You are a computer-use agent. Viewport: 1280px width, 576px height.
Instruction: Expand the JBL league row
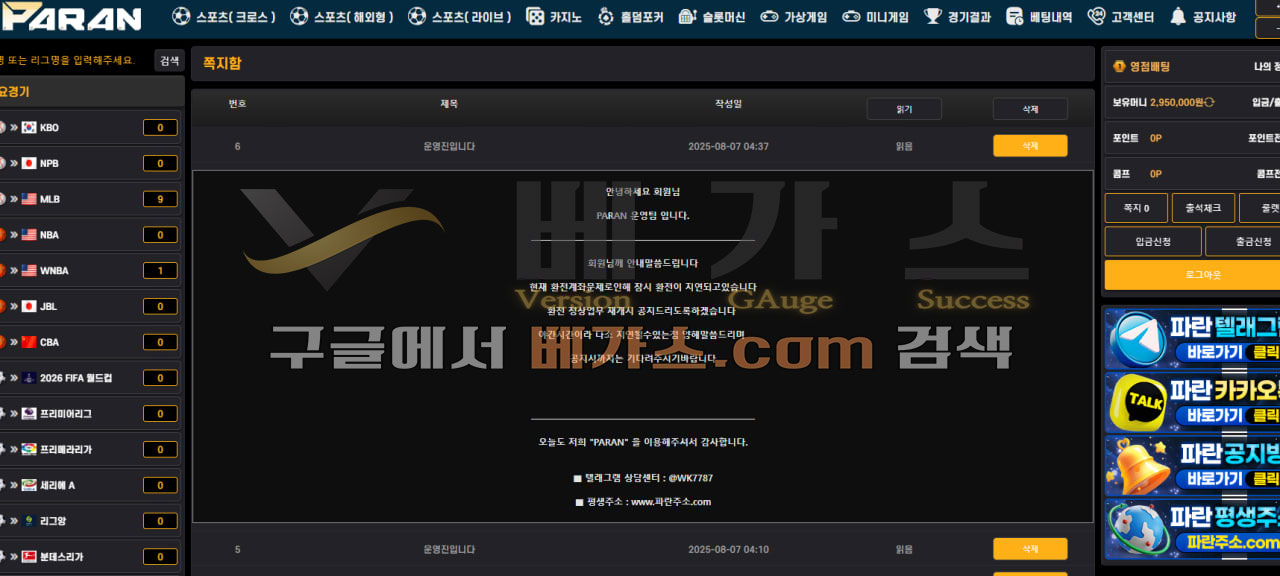90,306
